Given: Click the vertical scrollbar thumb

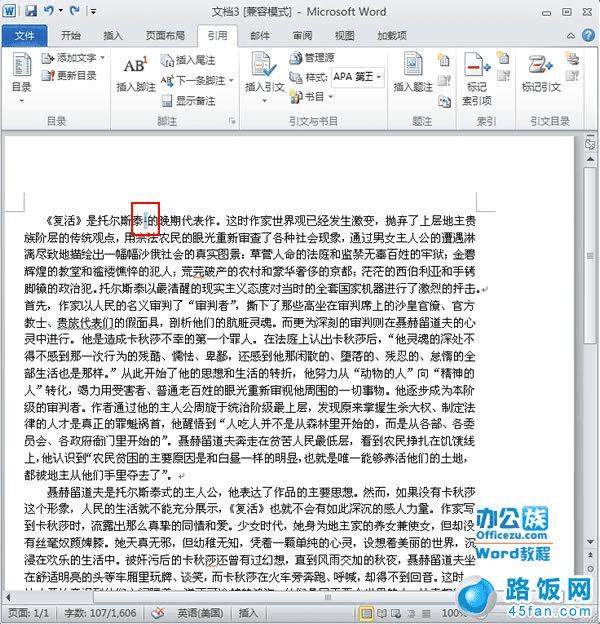Looking at the screenshot, I should coord(590,255).
